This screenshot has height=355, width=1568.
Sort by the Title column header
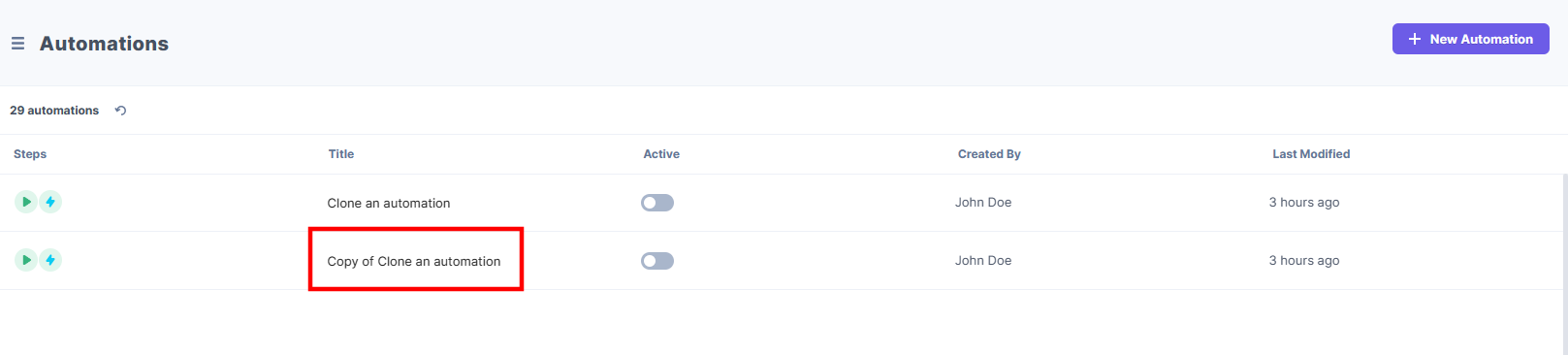click(341, 154)
